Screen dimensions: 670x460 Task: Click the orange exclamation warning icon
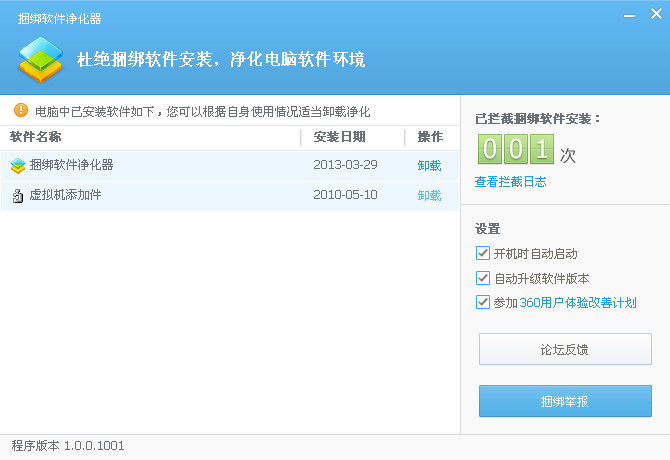click(21, 110)
